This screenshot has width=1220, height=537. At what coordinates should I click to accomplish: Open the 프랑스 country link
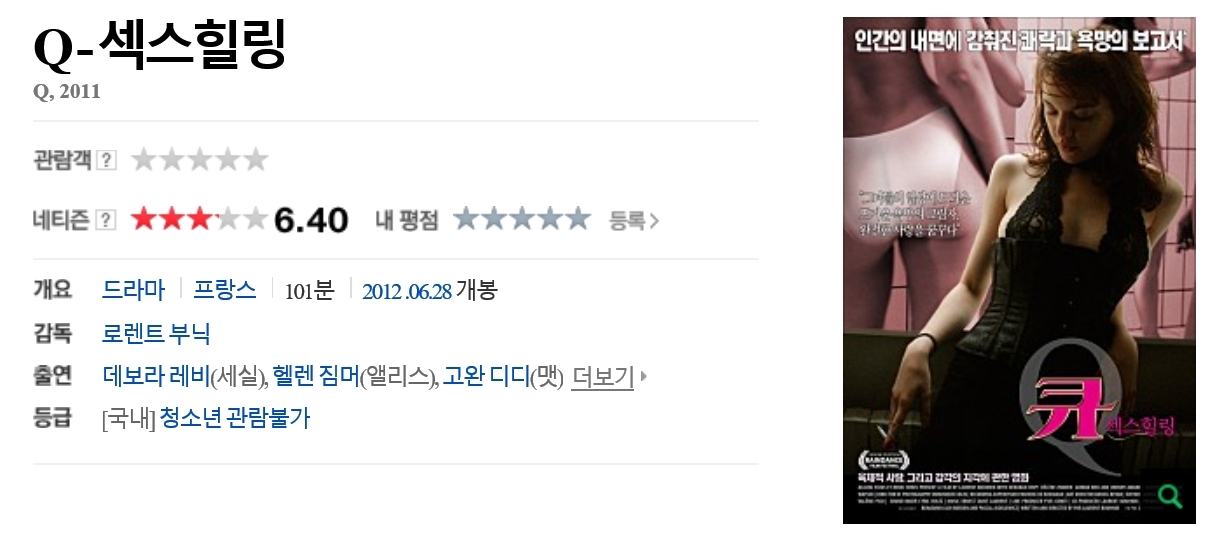coord(225,290)
